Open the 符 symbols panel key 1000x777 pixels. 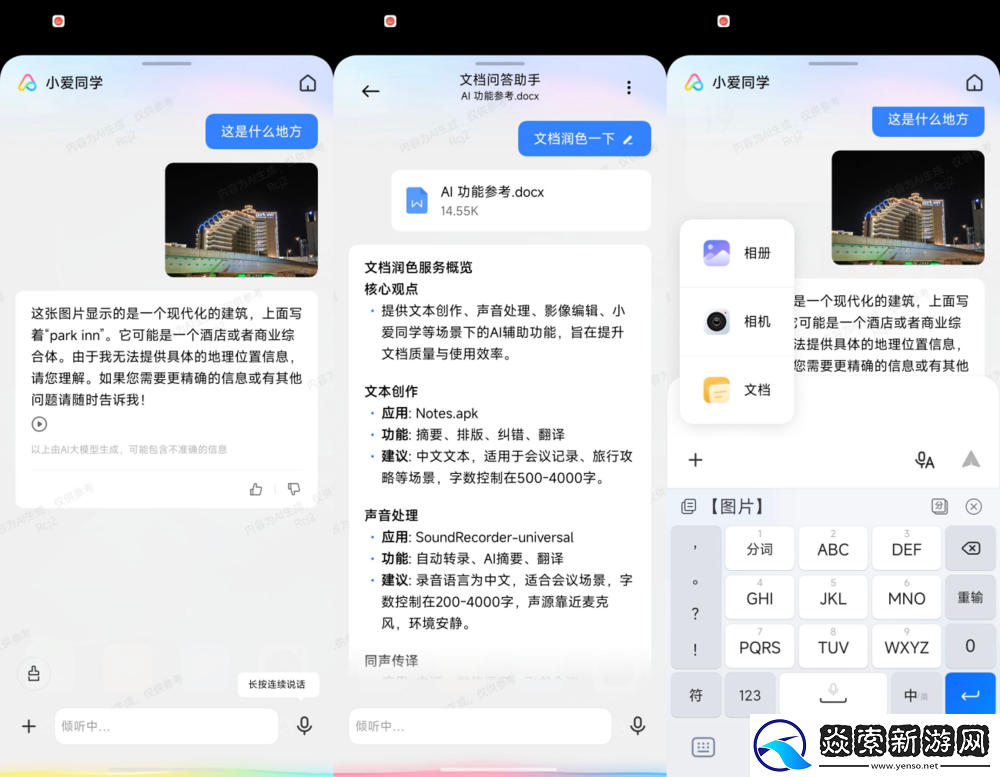(696, 694)
